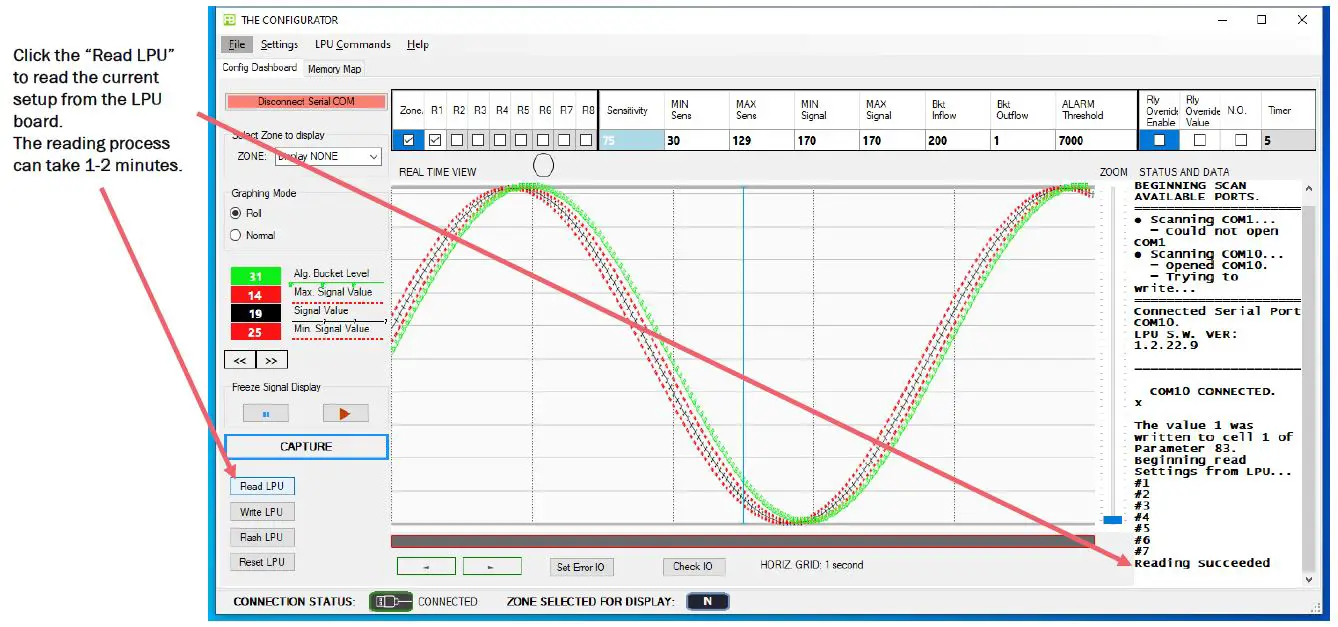Click the Configurator app icon in the title bar

pos(228,19)
